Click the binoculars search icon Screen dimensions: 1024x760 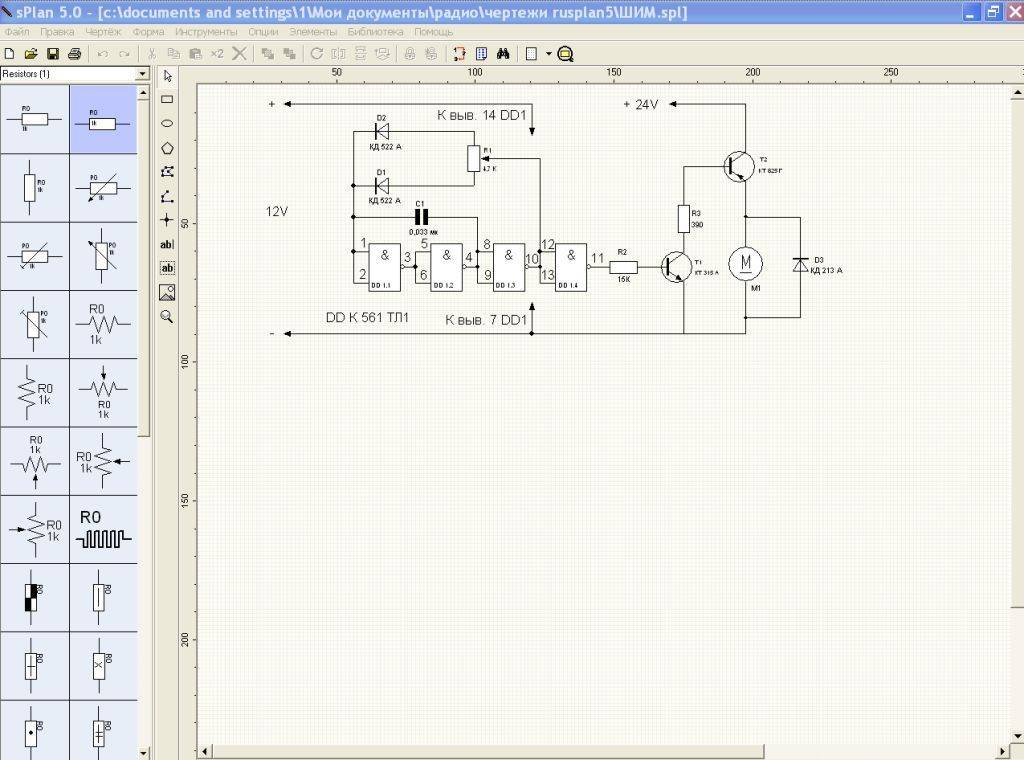(504, 53)
